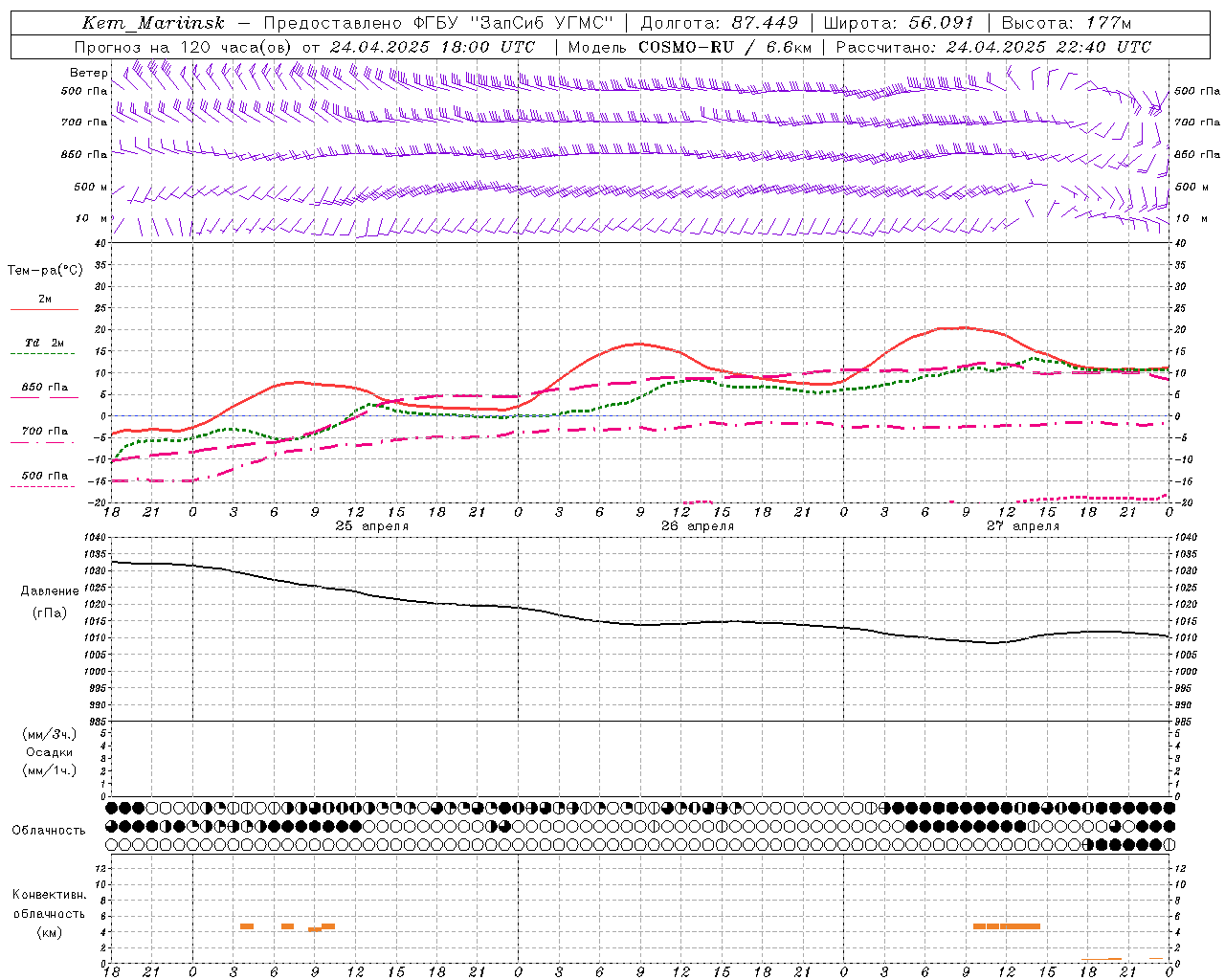
Task: Click the 'Предоставлено ФГБУ ЗапСиб УГМС' provider text
Action: [x=438, y=23]
